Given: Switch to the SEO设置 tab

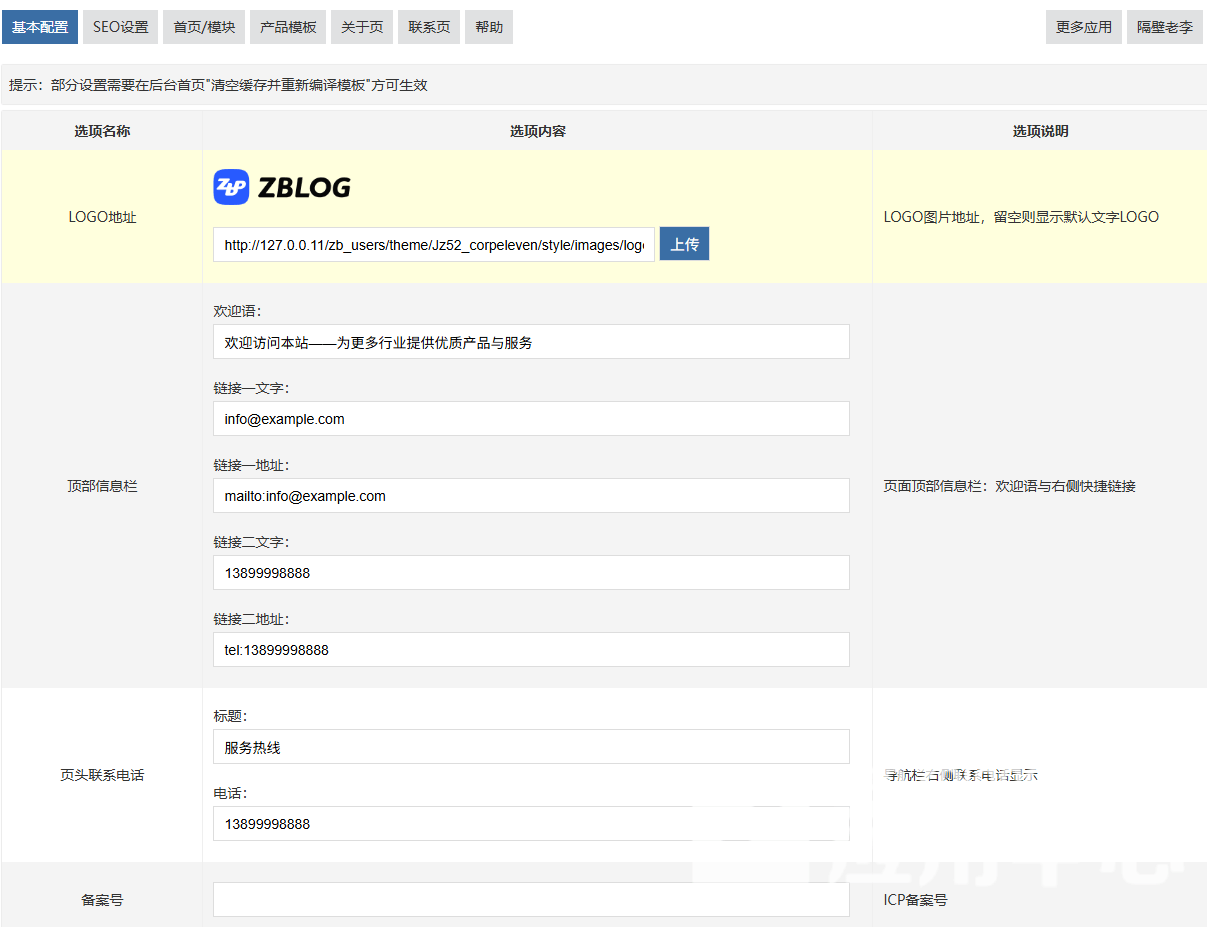Looking at the screenshot, I should pyautogui.click(x=121, y=27).
